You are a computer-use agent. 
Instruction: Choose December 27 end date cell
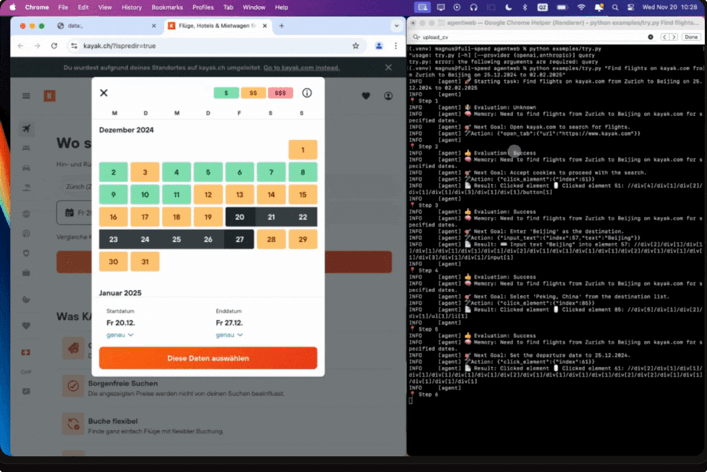(x=239, y=239)
